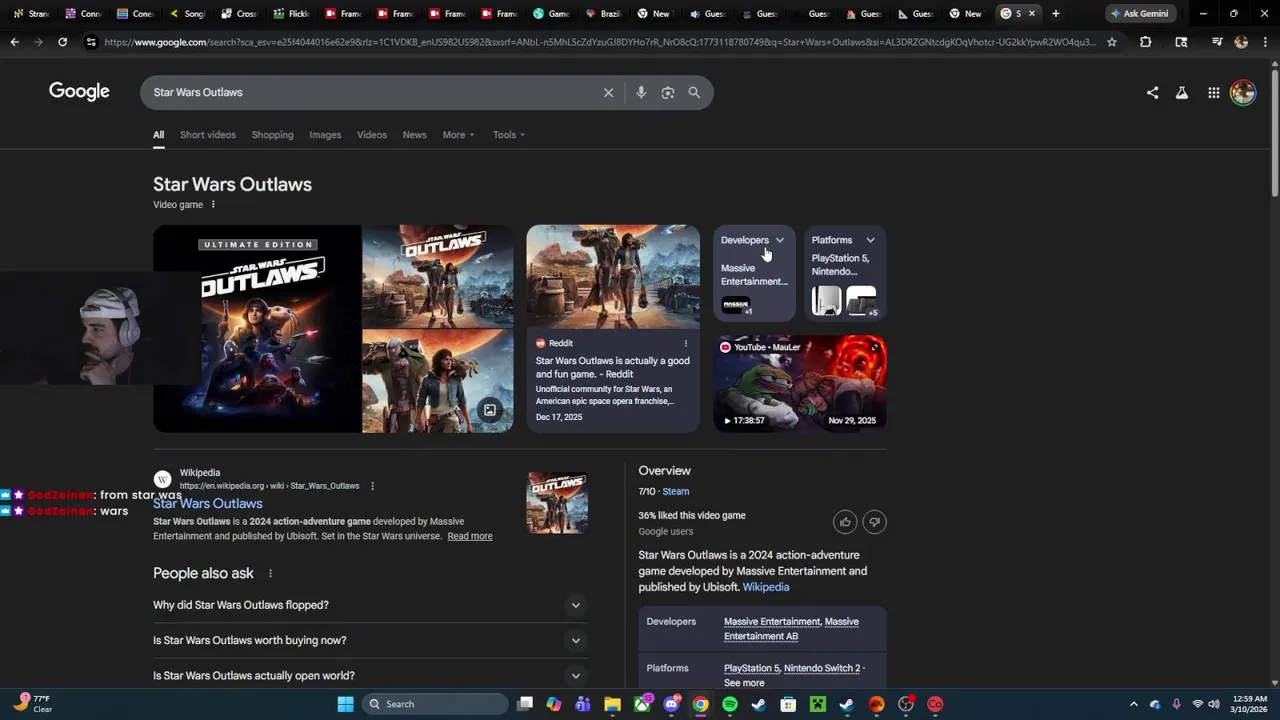
Task: Show hidden system tray icons
Action: [1133, 704]
